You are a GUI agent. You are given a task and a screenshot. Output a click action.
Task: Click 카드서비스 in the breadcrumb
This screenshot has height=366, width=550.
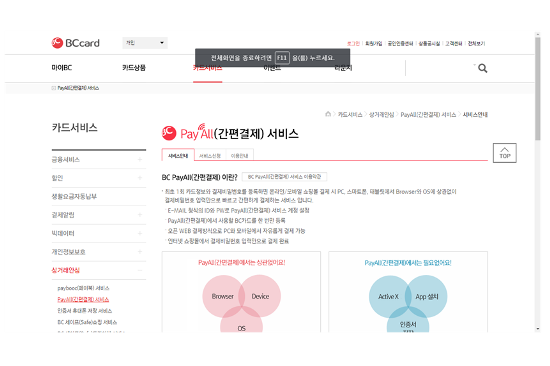click(x=350, y=114)
